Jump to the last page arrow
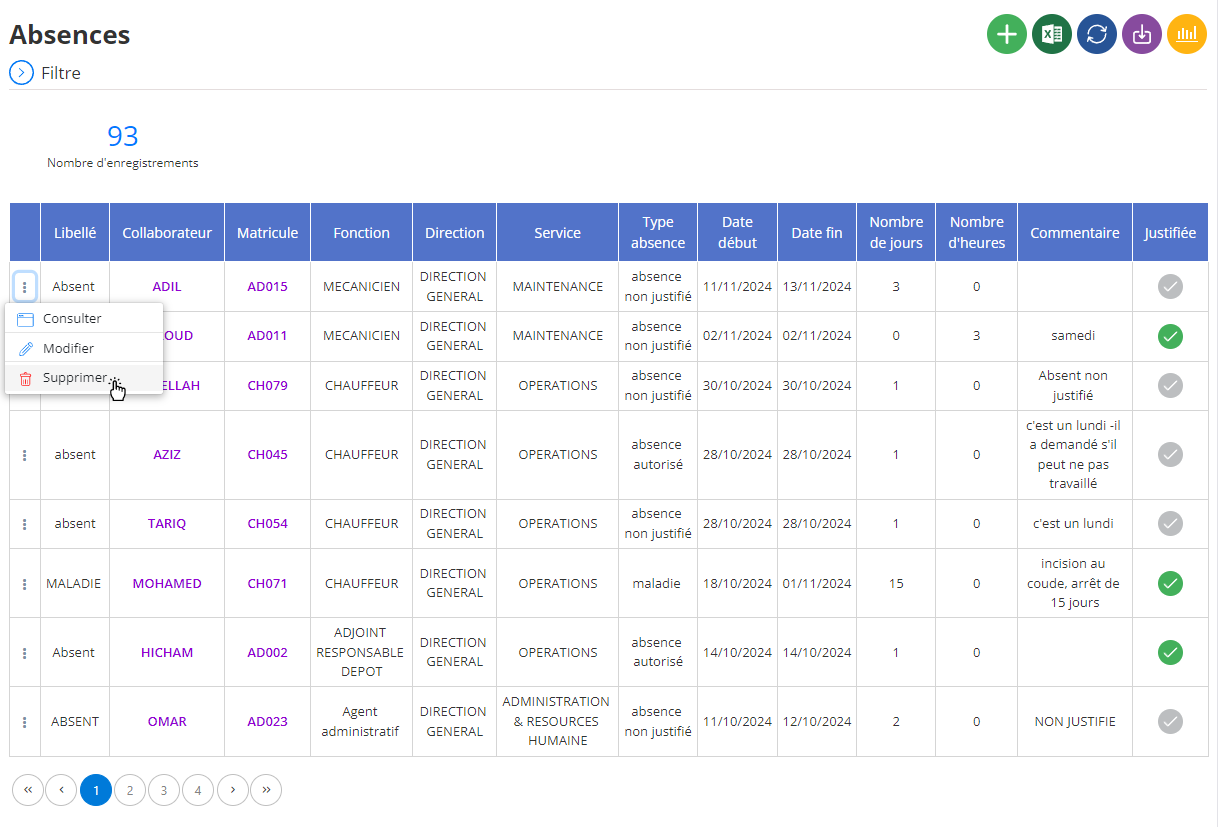This screenshot has width=1218, height=827. click(266, 790)
